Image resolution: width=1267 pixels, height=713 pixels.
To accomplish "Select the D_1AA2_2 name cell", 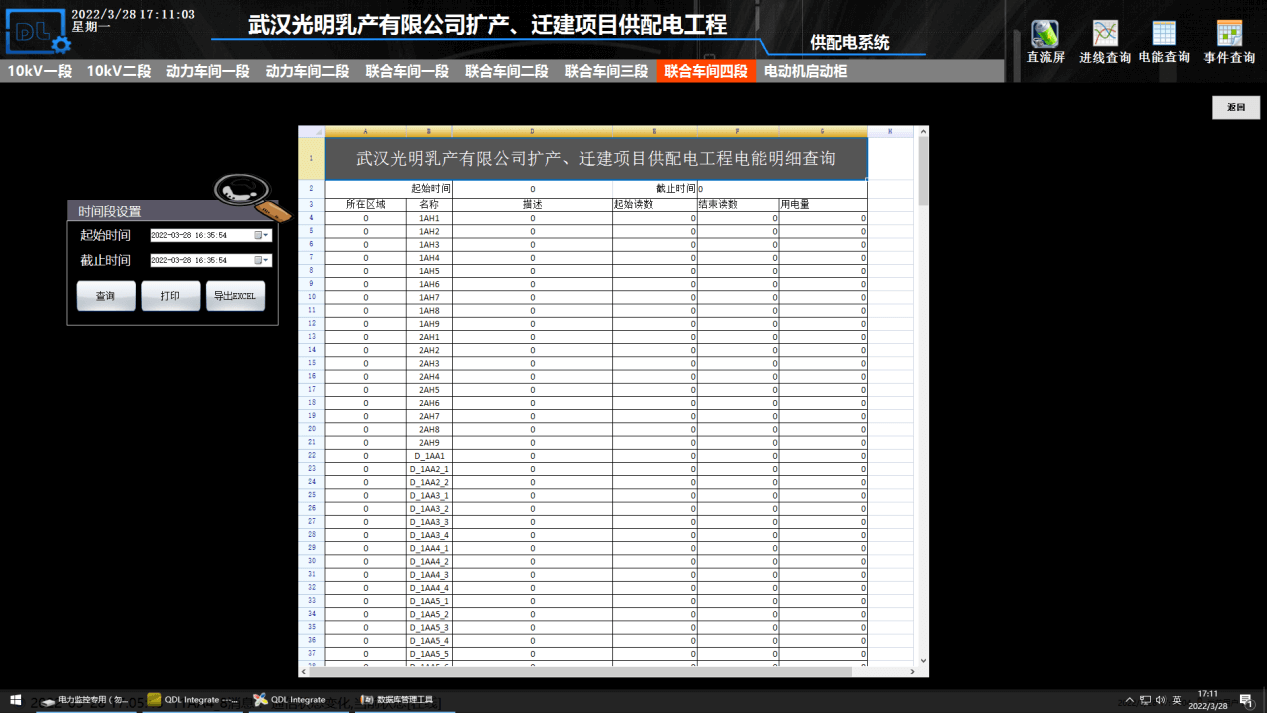I will click(429, 482).
